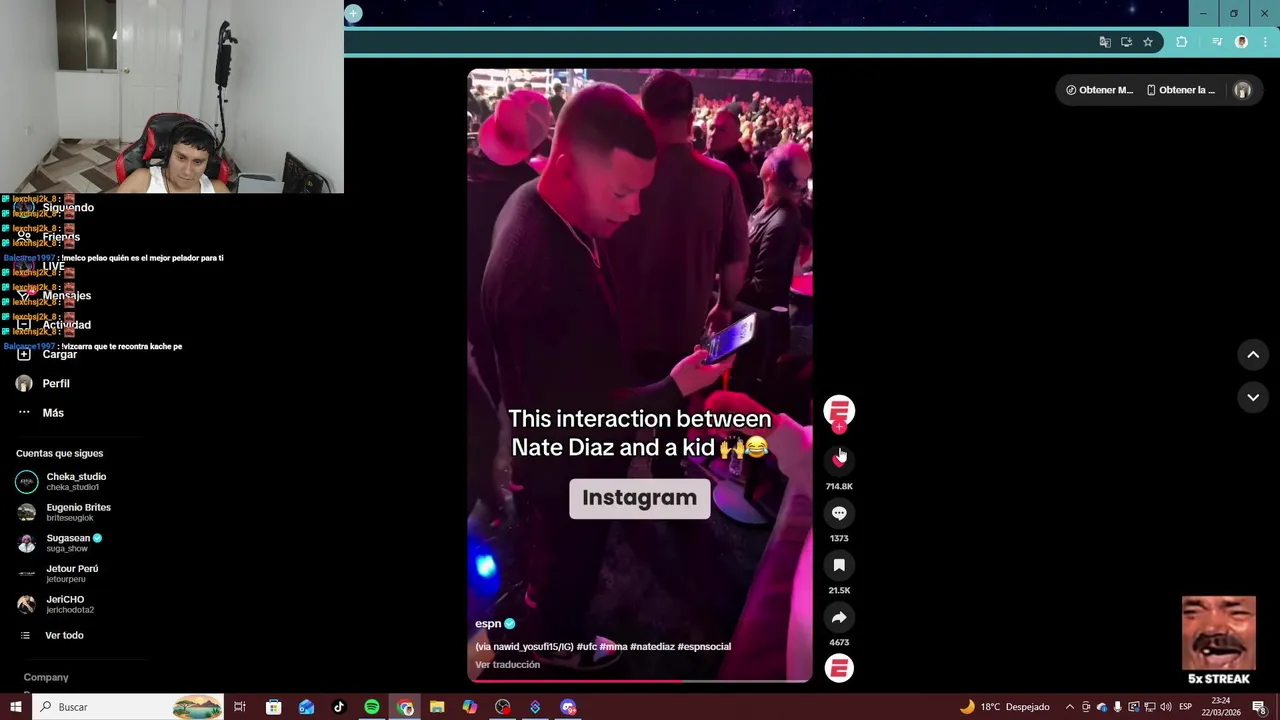Click the network icon in the system tray
This screenshot has height=720, width=1280.
tap(1149, 707)
